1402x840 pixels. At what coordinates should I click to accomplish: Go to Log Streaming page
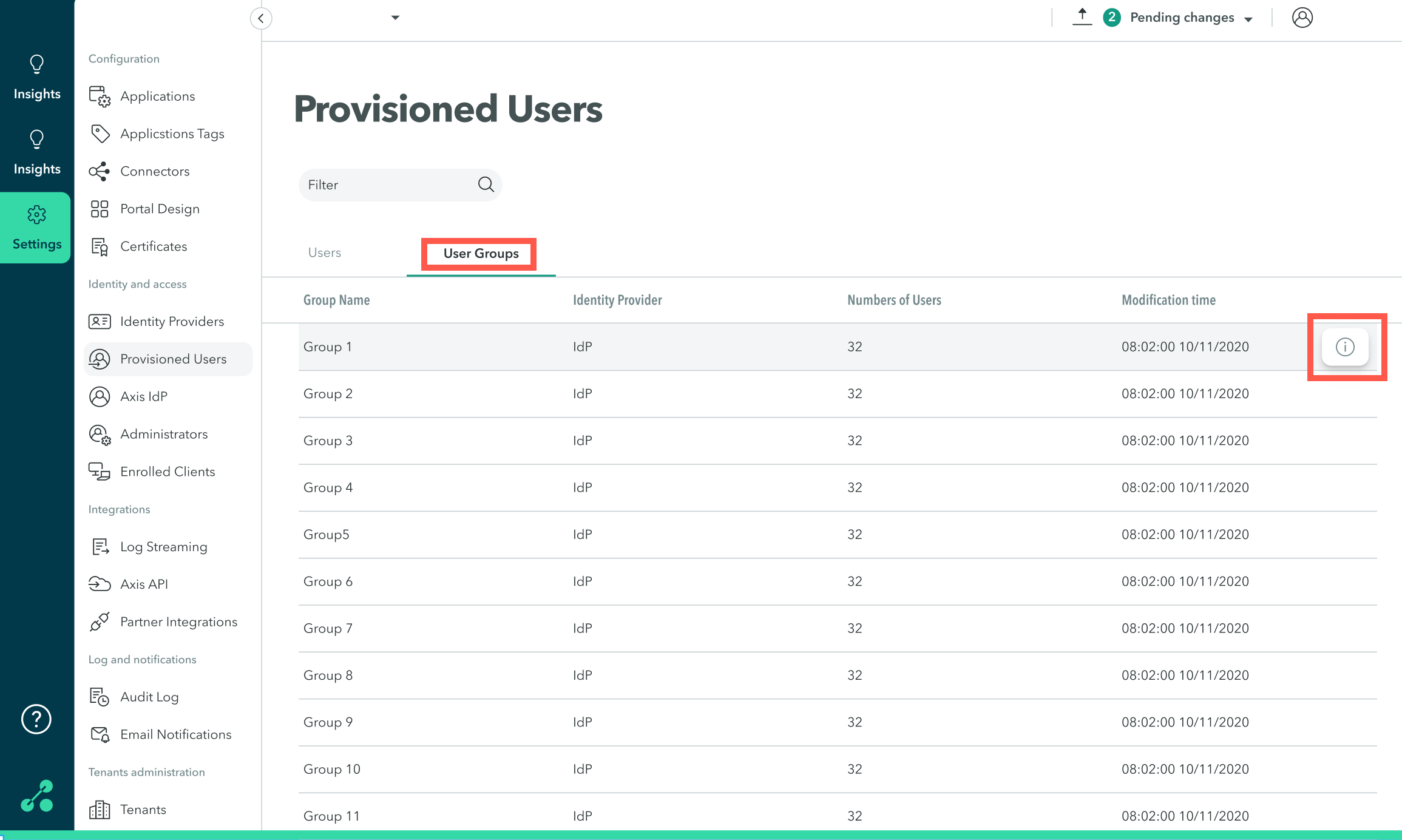coord(164,547)
